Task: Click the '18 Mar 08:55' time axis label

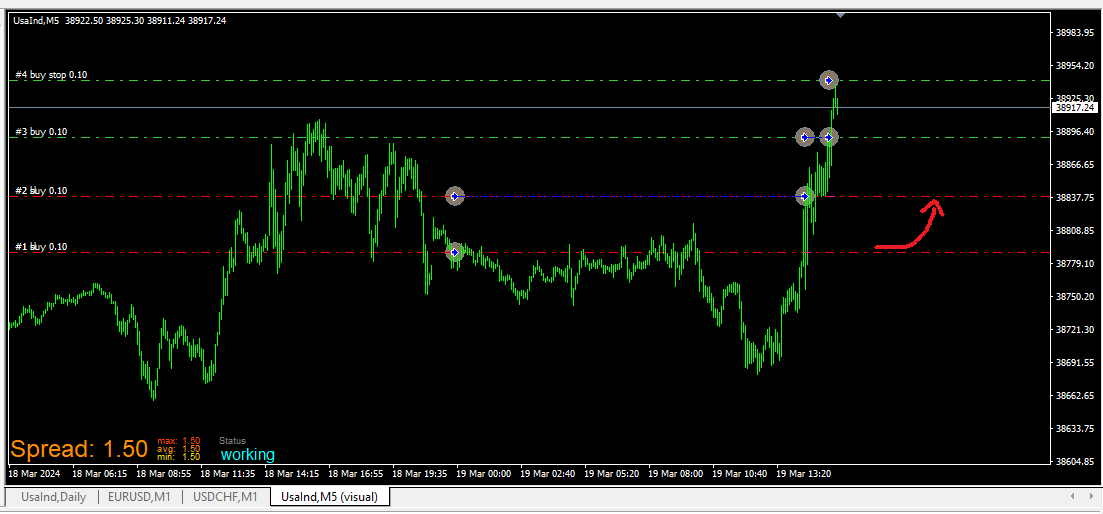Action: pos(163,474)
